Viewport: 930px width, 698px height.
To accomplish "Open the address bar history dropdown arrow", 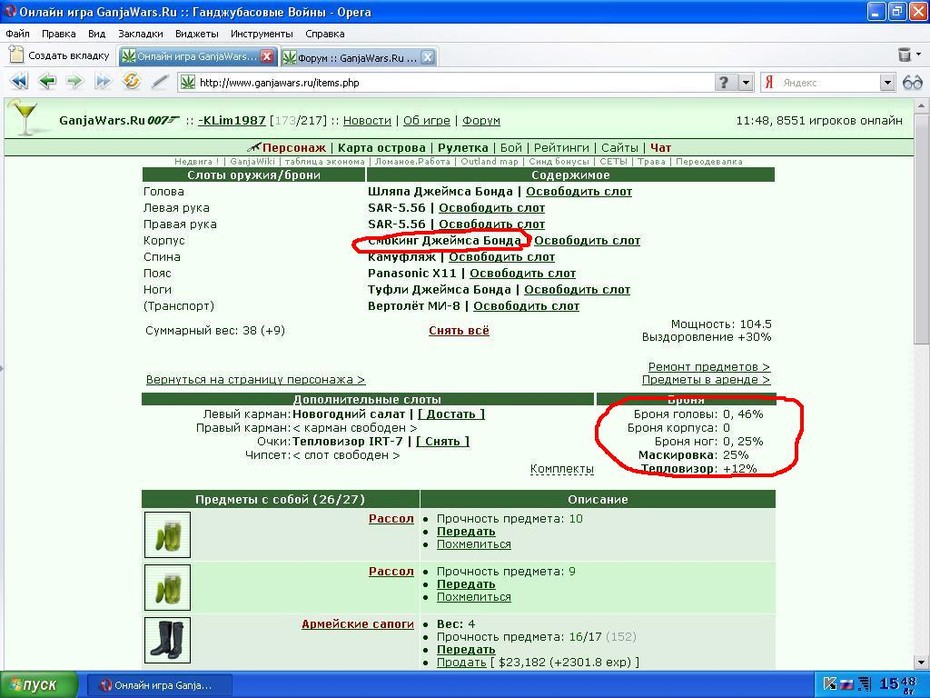I will click(x=746, y=82).
